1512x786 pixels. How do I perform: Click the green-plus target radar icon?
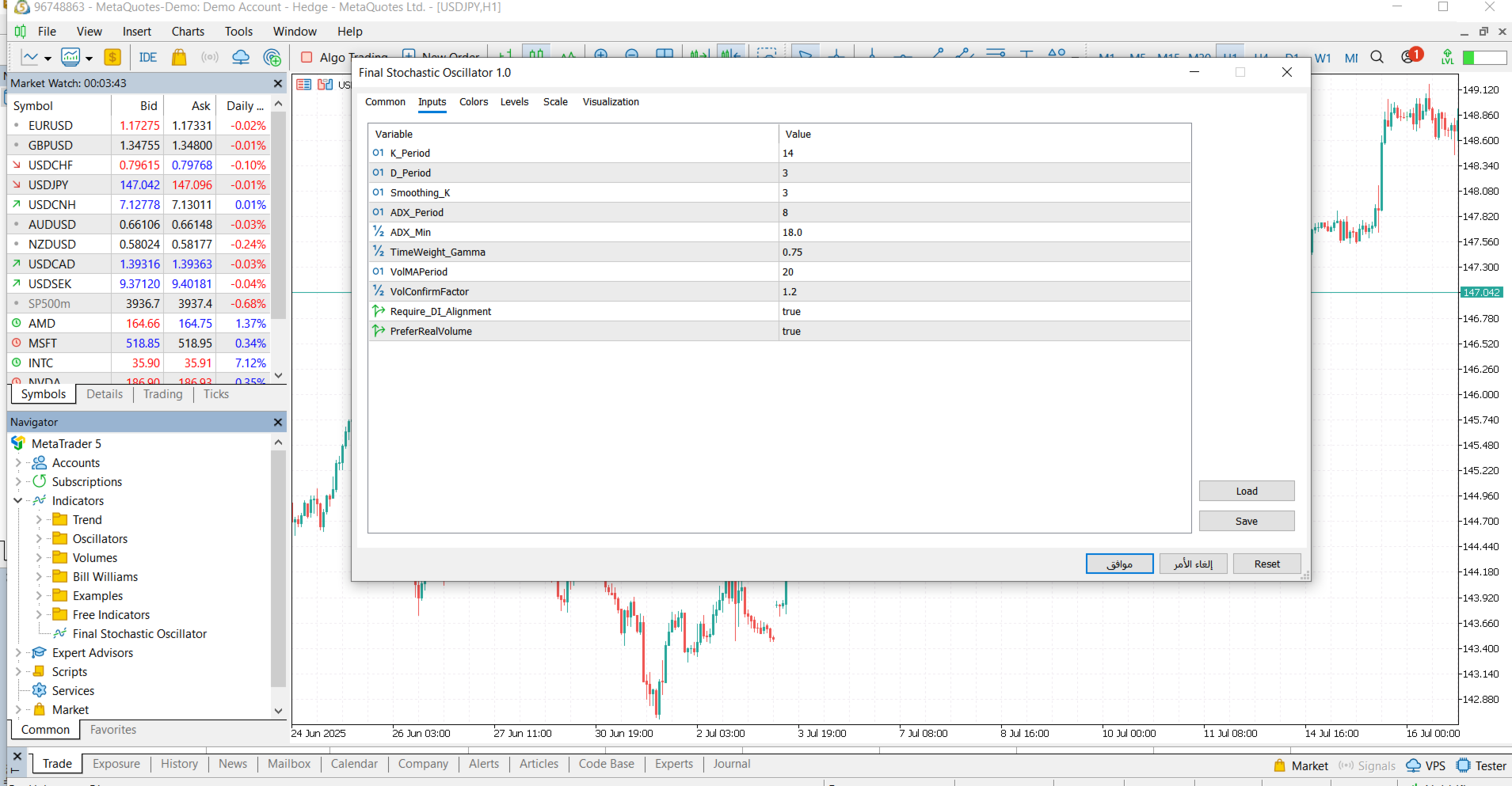pos(272,57)
